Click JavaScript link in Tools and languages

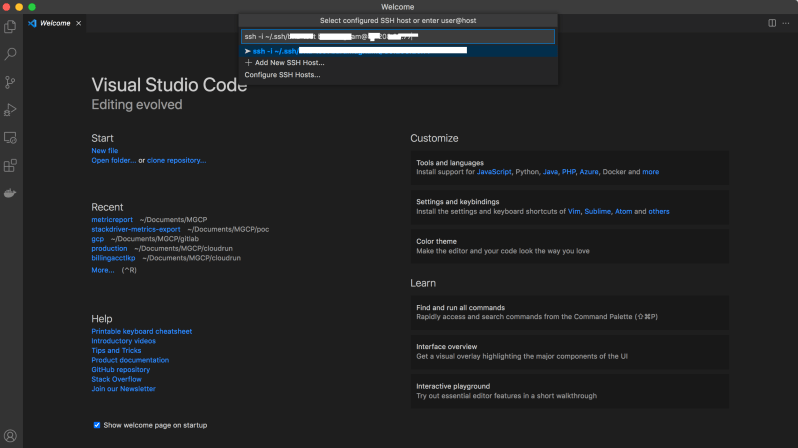(x=494, y=172)
